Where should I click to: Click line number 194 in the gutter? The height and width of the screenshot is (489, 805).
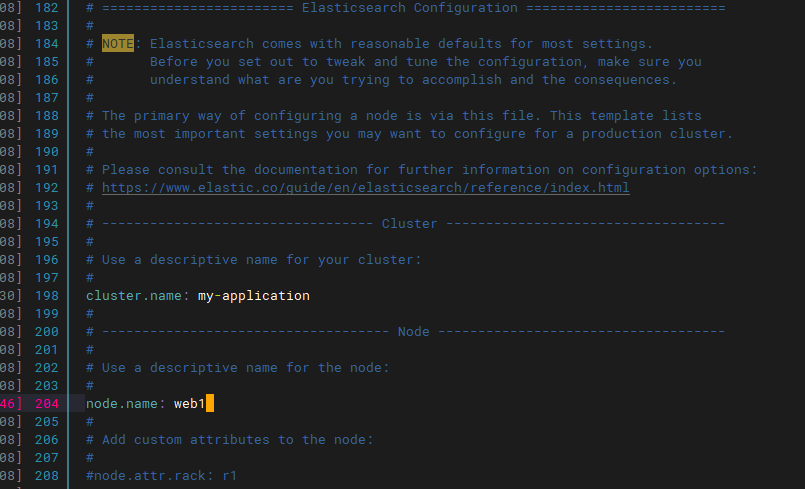(x=47, y=223)
